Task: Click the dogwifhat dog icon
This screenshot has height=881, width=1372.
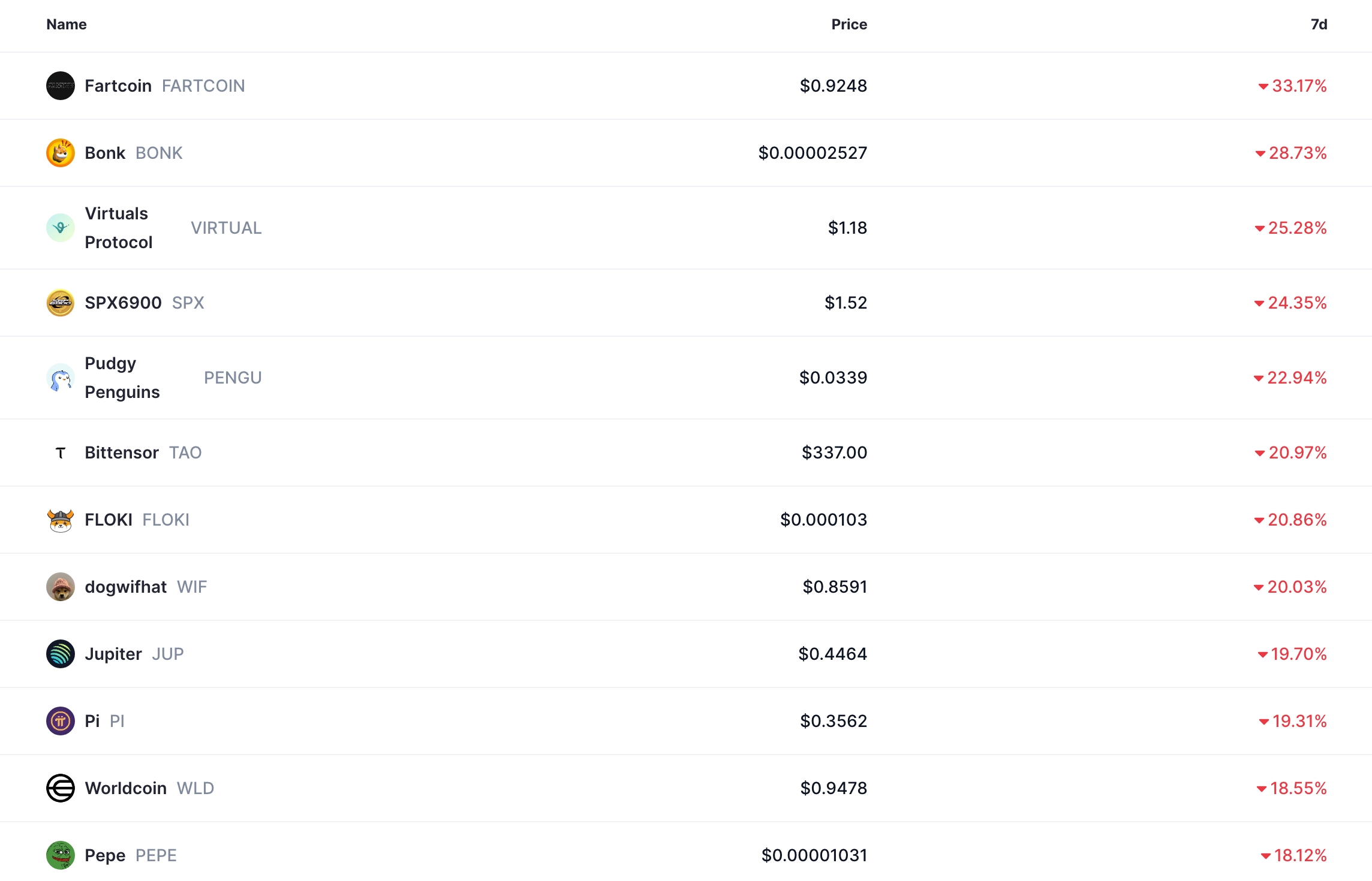Action: pos(61,587)
